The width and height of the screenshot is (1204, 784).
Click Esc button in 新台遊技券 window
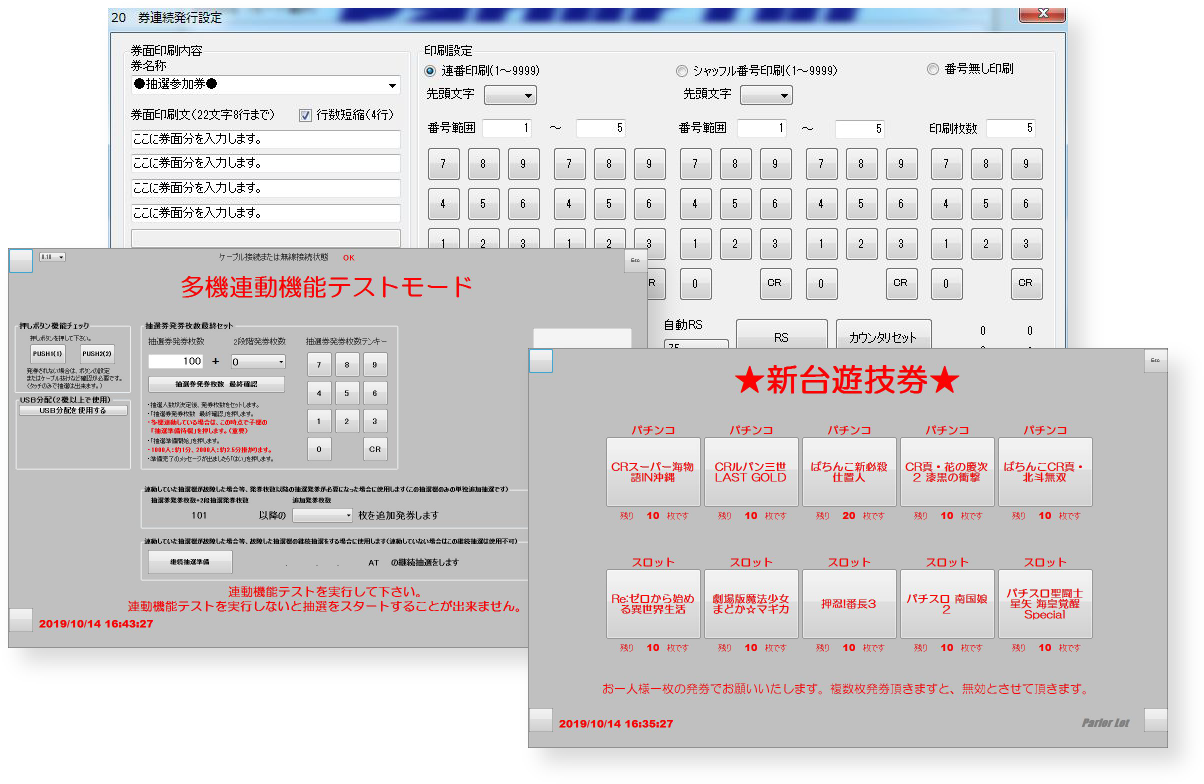[x=1155, y=361]
